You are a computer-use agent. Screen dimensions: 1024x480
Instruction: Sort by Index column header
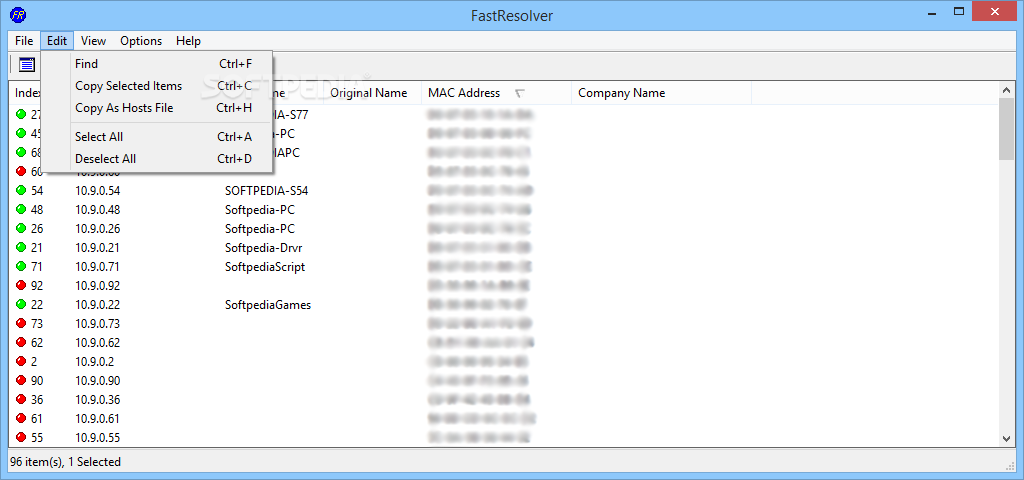point(26,93)
